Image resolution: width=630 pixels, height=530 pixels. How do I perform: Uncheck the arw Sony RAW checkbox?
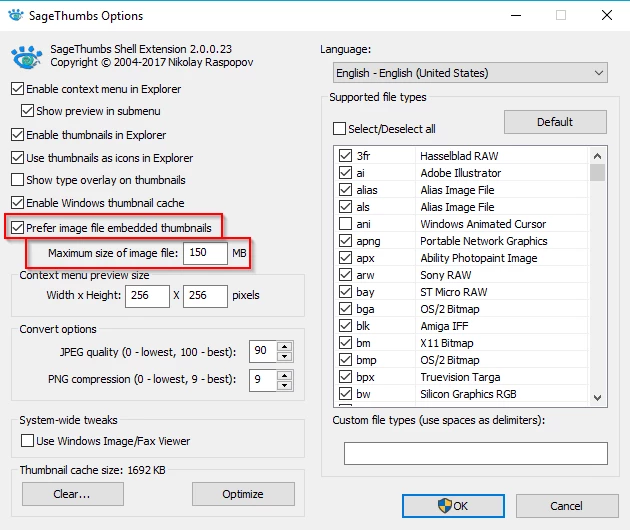coord(345,275)
